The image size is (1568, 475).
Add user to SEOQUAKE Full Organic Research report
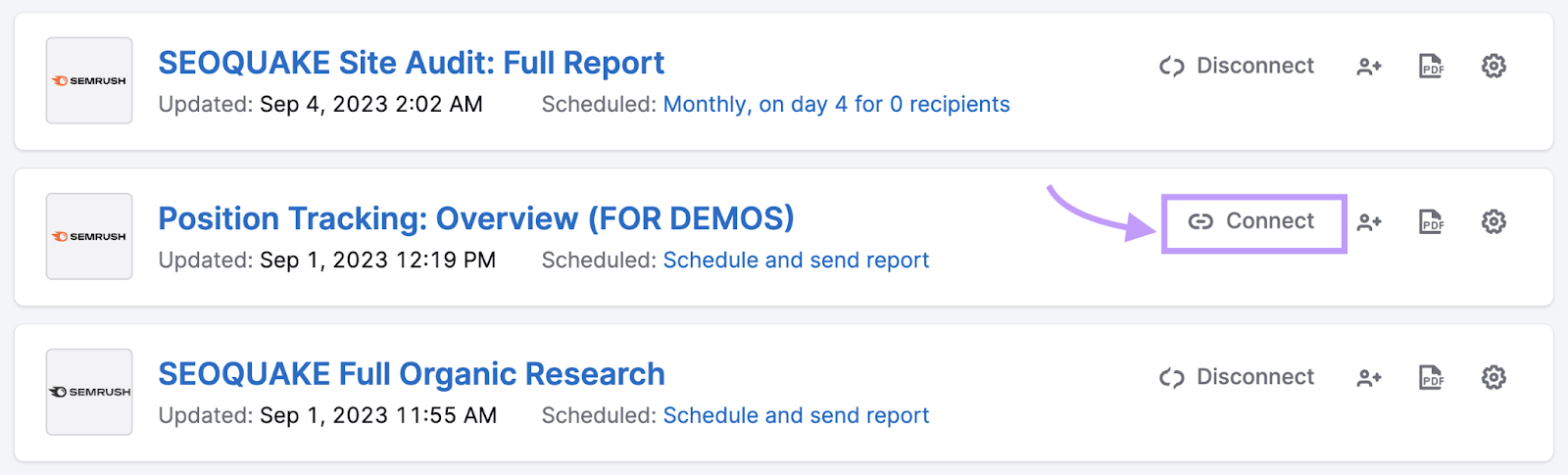1369,377
